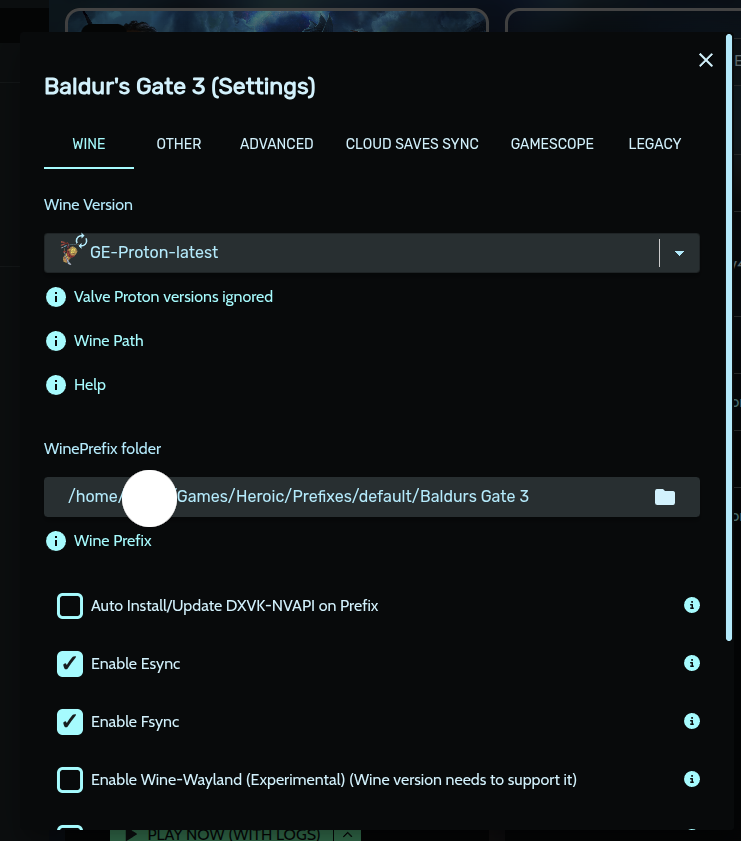Expand the Play Now (With Logs) arrow
The image size is (741, 841).
pyautogui.click(x=347, y=834)
